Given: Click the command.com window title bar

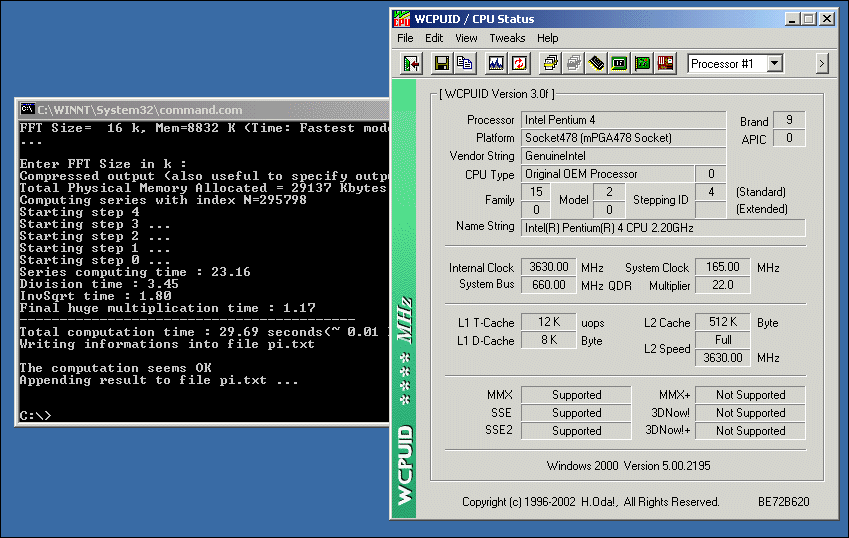Looking at the screenshot, I should tap(204, 110).
